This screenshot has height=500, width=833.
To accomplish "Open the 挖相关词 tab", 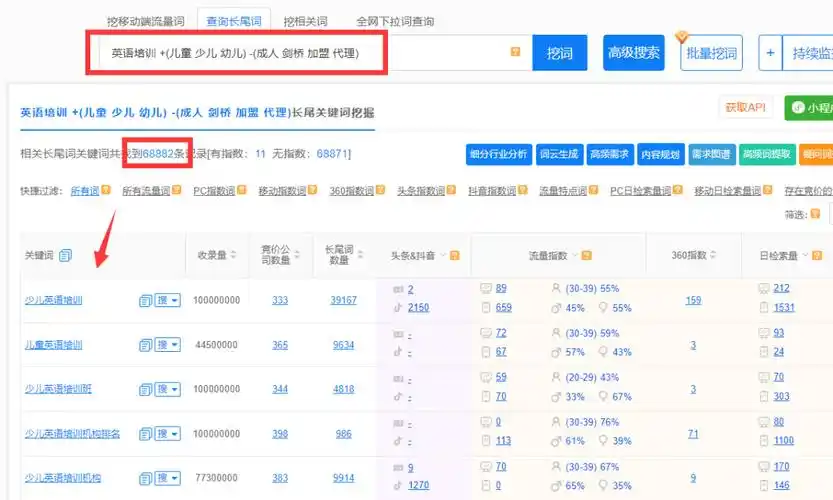I will pos(305,22).
